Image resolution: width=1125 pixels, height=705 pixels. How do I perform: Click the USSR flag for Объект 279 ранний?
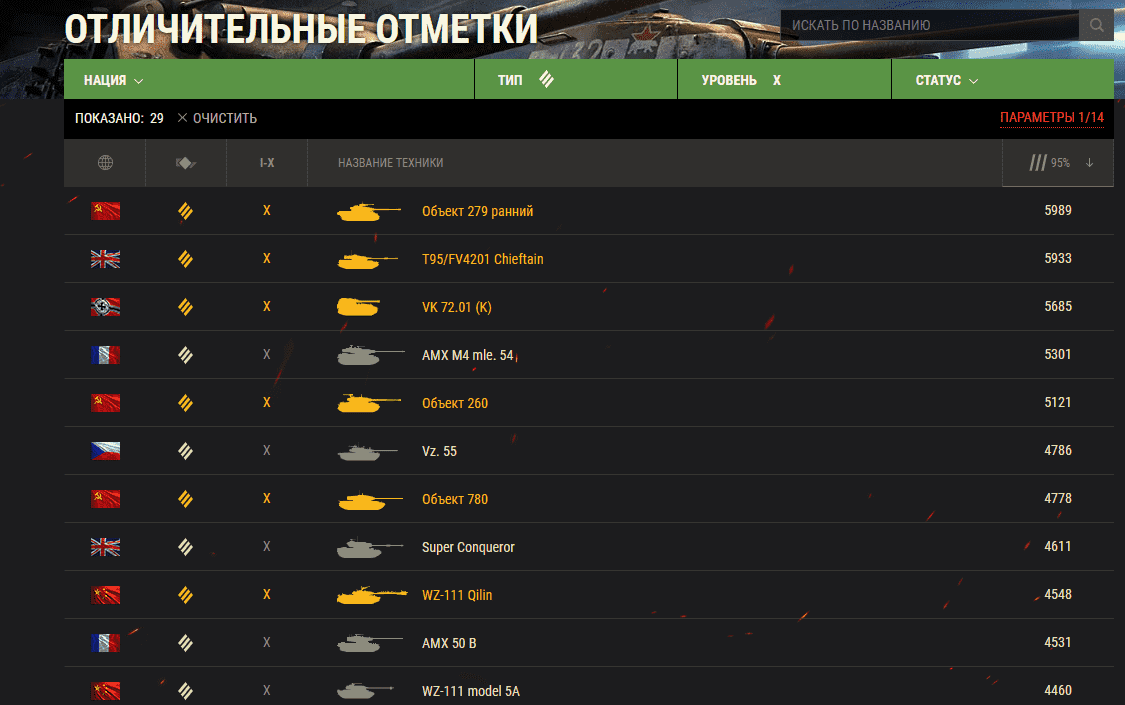(105, 211)
